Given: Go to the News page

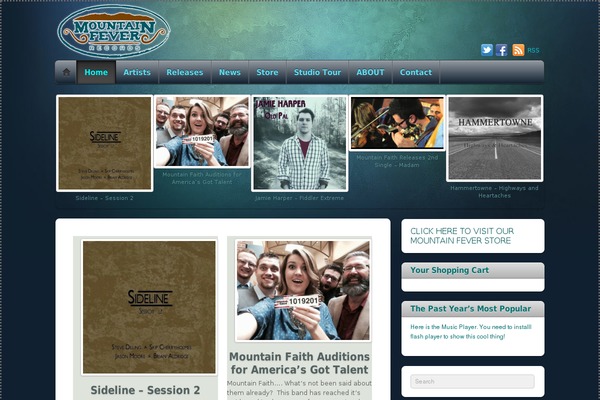Looking at the screenshot, I should pyautogui.click(x=230, y=72).
